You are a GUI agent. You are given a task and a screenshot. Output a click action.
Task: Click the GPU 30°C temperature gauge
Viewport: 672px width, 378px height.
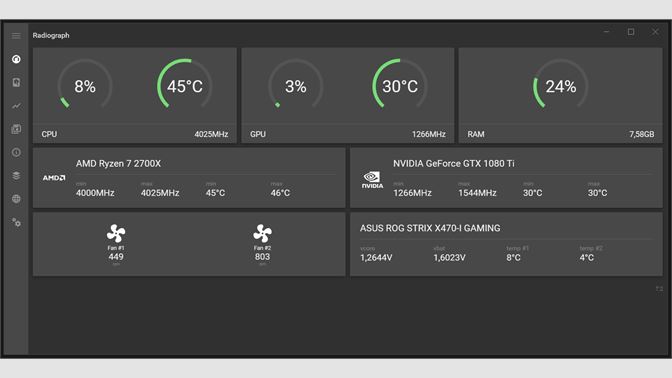(x=400, y=85)
